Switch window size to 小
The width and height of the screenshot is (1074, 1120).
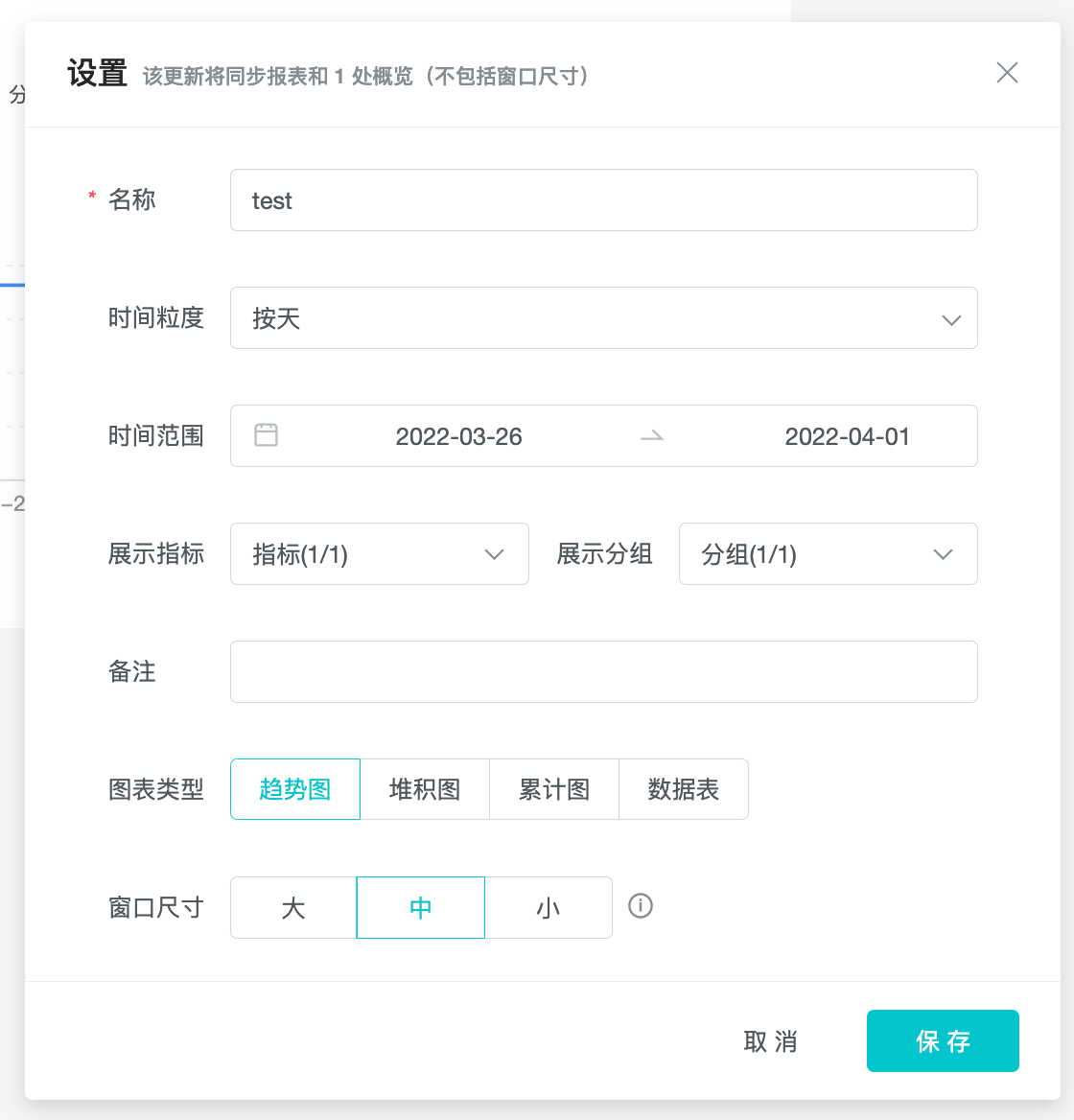click(x=549, y=906)
